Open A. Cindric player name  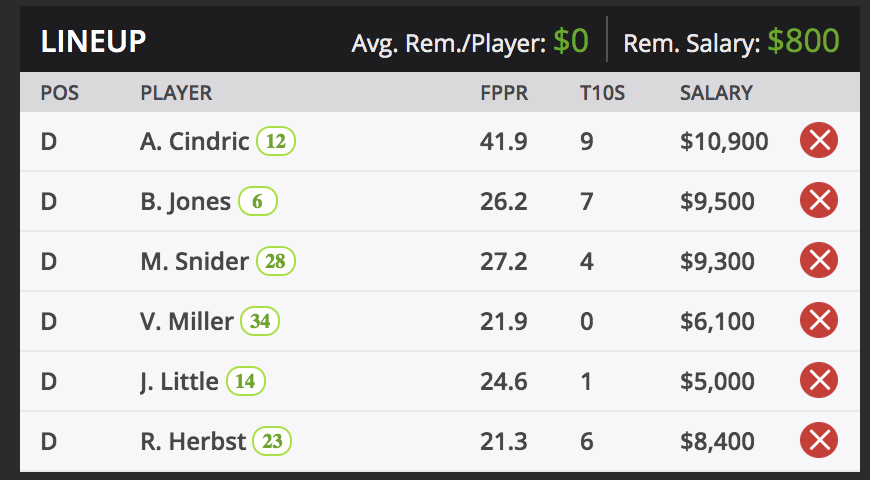click(x=194, y=142)
